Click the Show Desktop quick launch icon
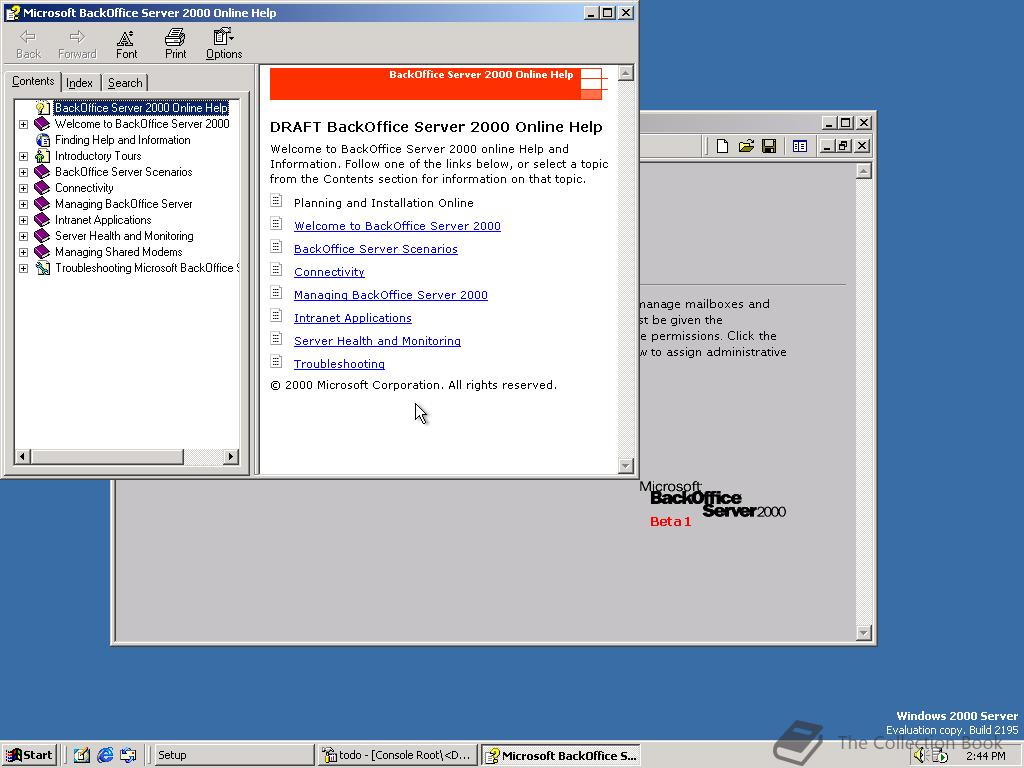The image size is (1024, 768). pyautogui.click(x=82, y=755)
